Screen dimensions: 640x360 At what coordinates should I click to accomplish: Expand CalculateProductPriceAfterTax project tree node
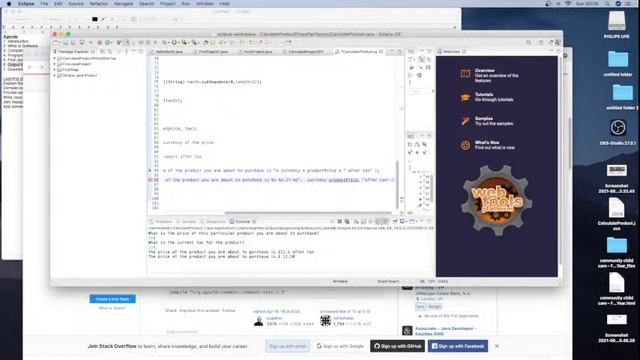[x=54, y=58]
